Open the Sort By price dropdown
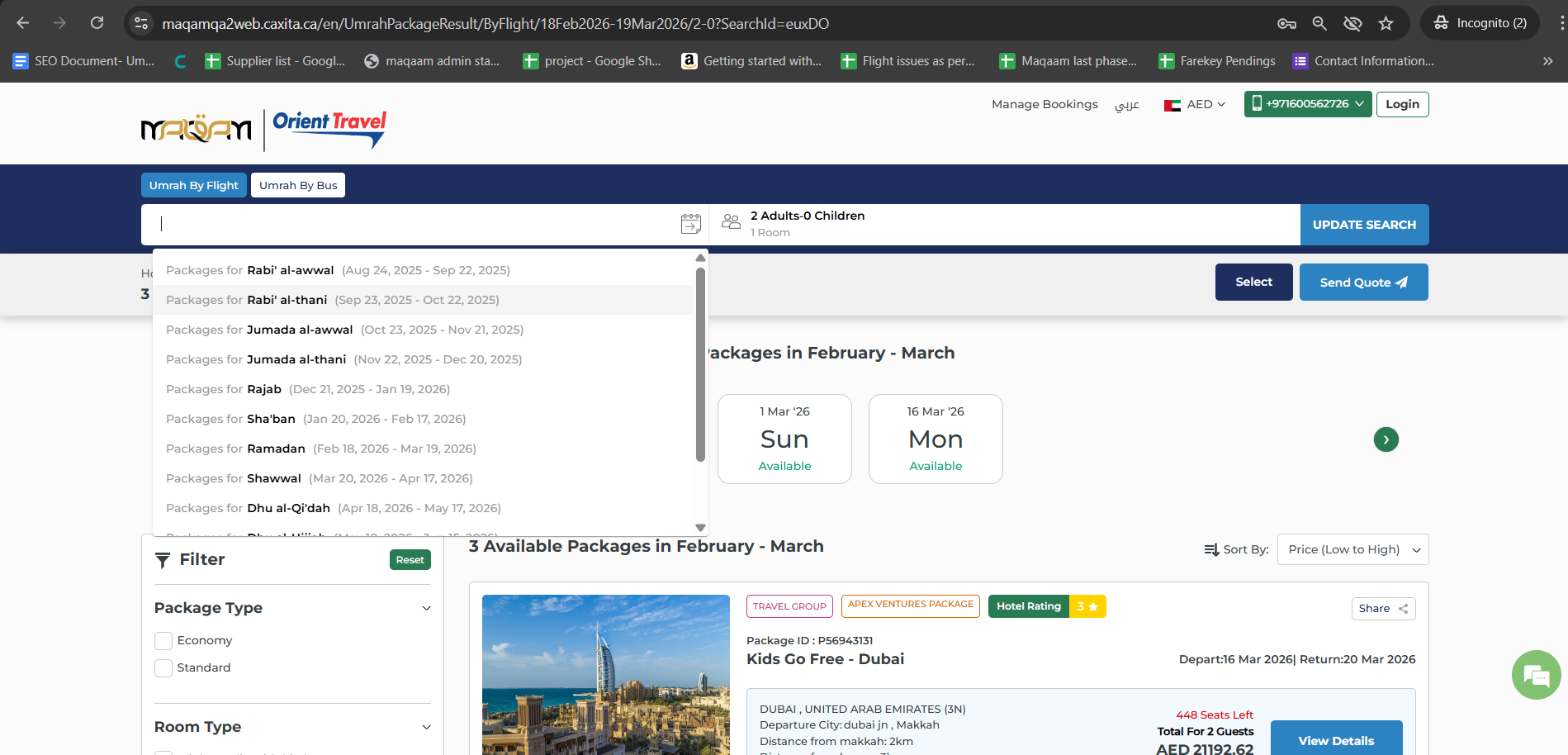Screen dimensions: 1568x755 [x=1352, y=550]
